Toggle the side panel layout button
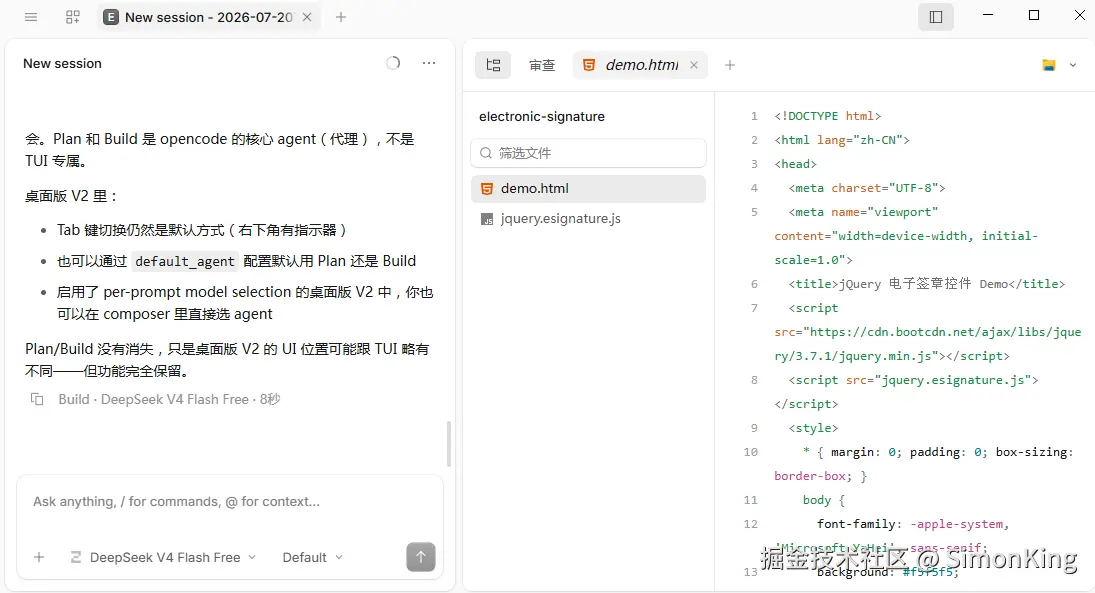 (x=936, y=17)
